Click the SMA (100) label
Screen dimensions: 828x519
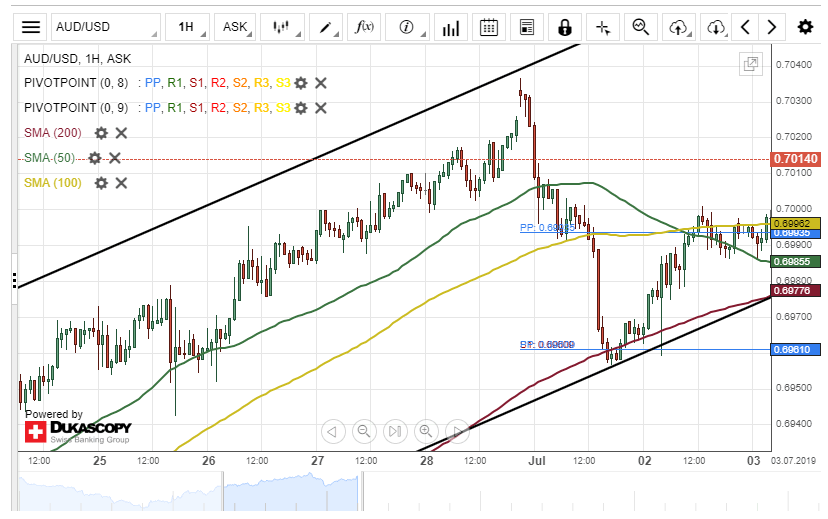point(53,183)
